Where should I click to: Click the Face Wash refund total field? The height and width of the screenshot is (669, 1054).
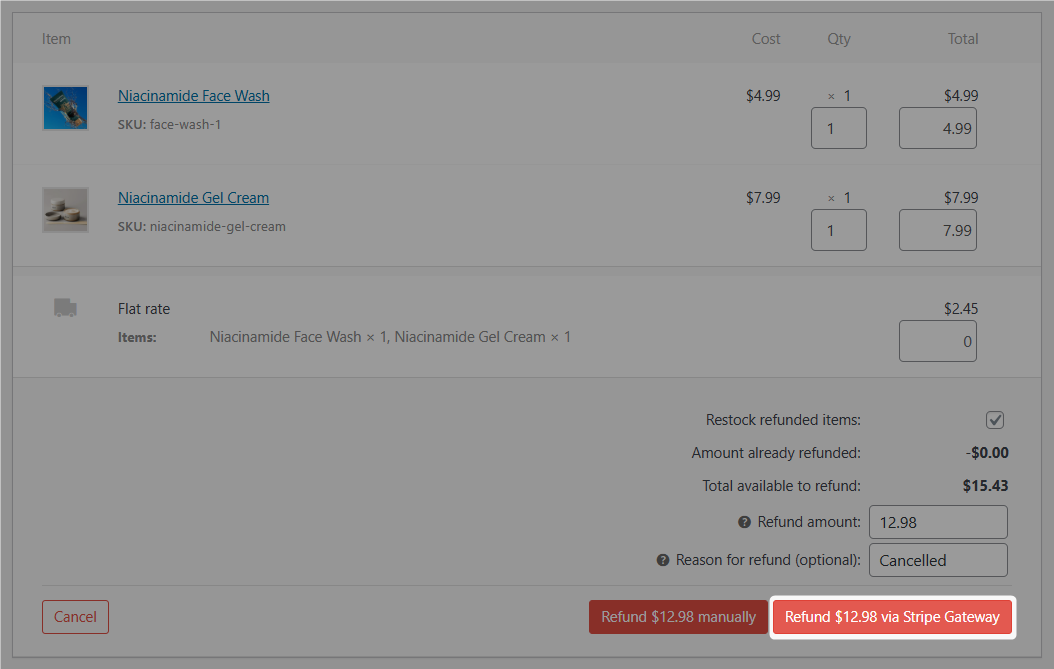coord(937,128)
